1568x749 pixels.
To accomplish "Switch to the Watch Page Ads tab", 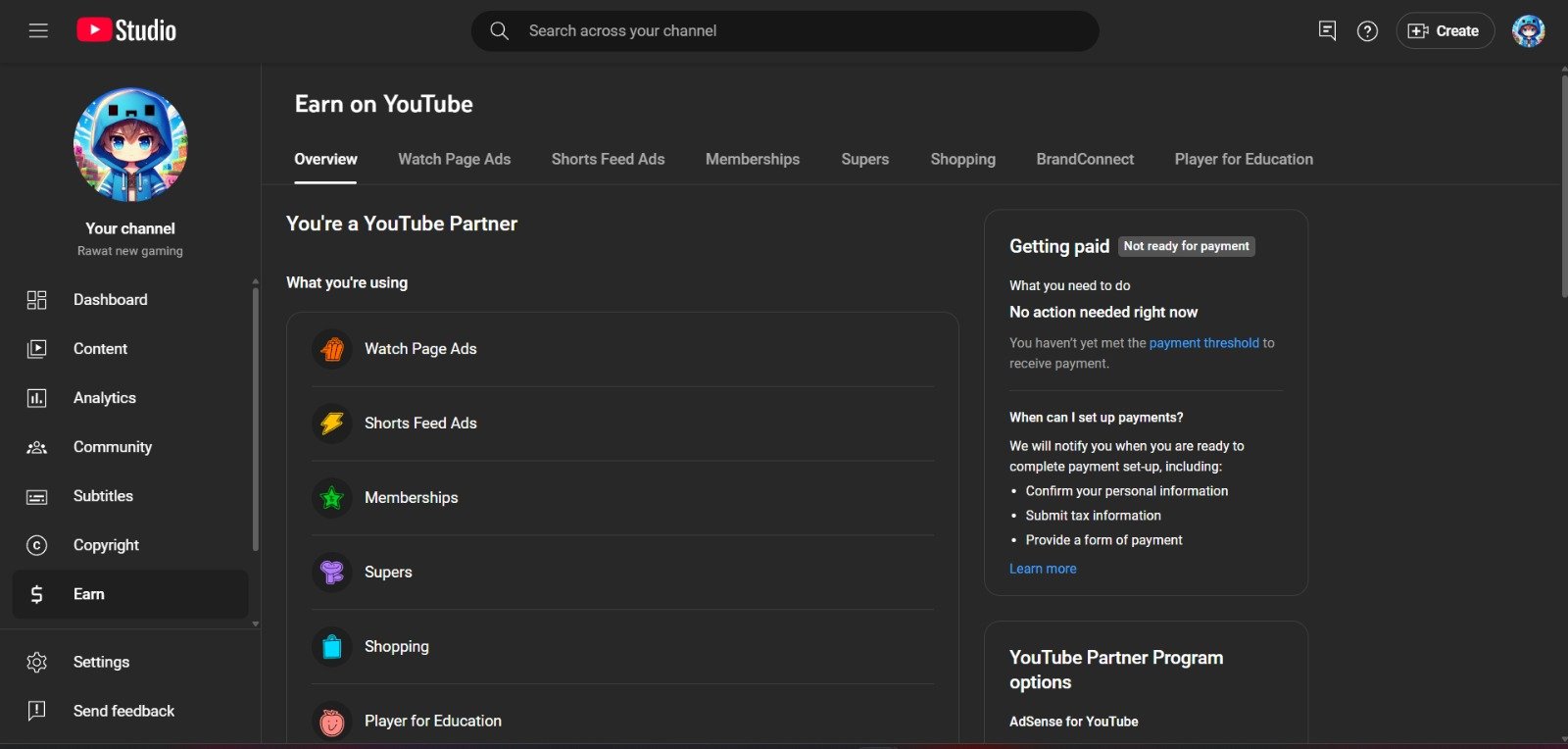I will (x=454, y=159).
